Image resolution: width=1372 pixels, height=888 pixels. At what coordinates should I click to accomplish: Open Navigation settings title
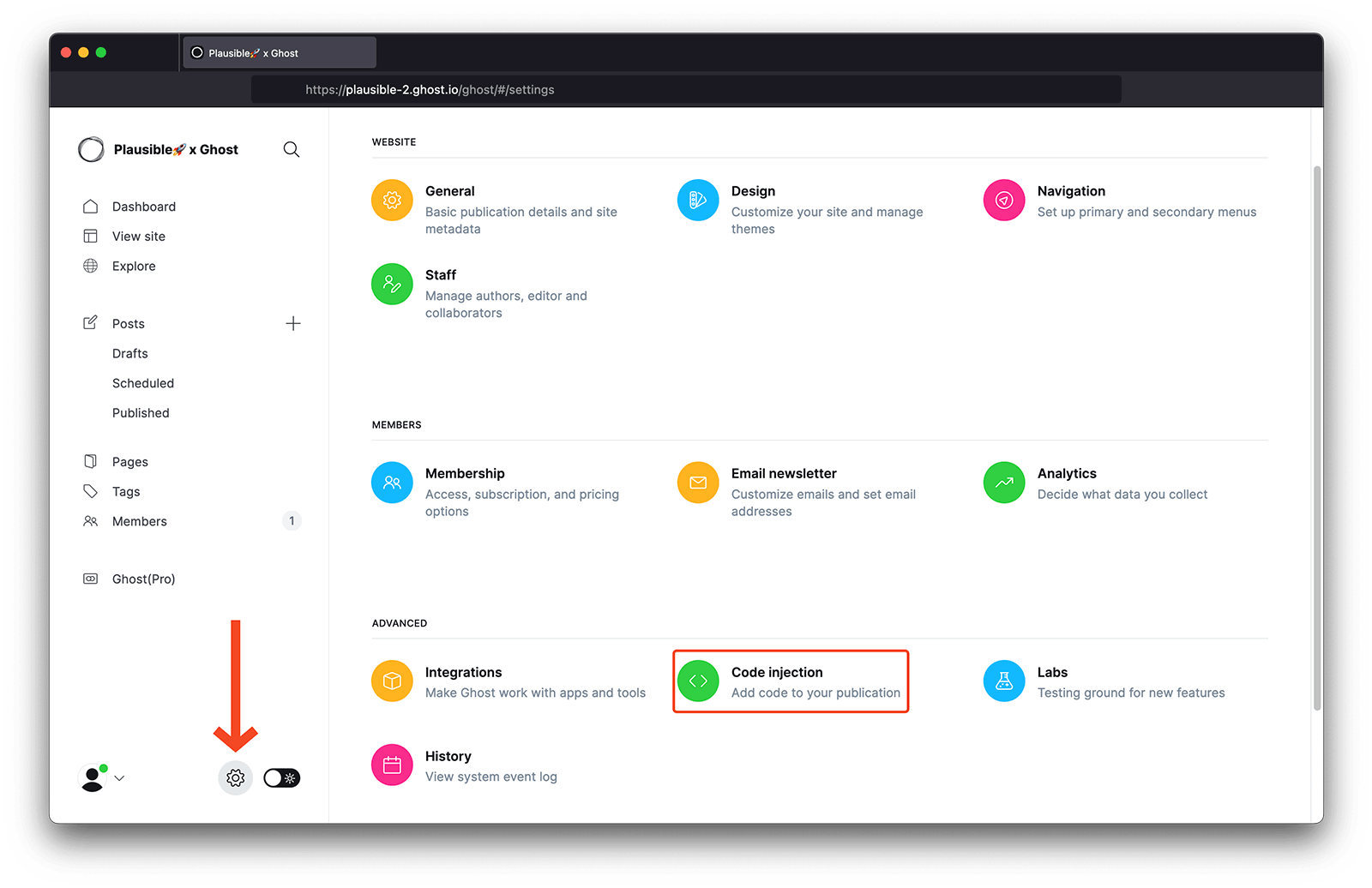tap(1071, 191)
